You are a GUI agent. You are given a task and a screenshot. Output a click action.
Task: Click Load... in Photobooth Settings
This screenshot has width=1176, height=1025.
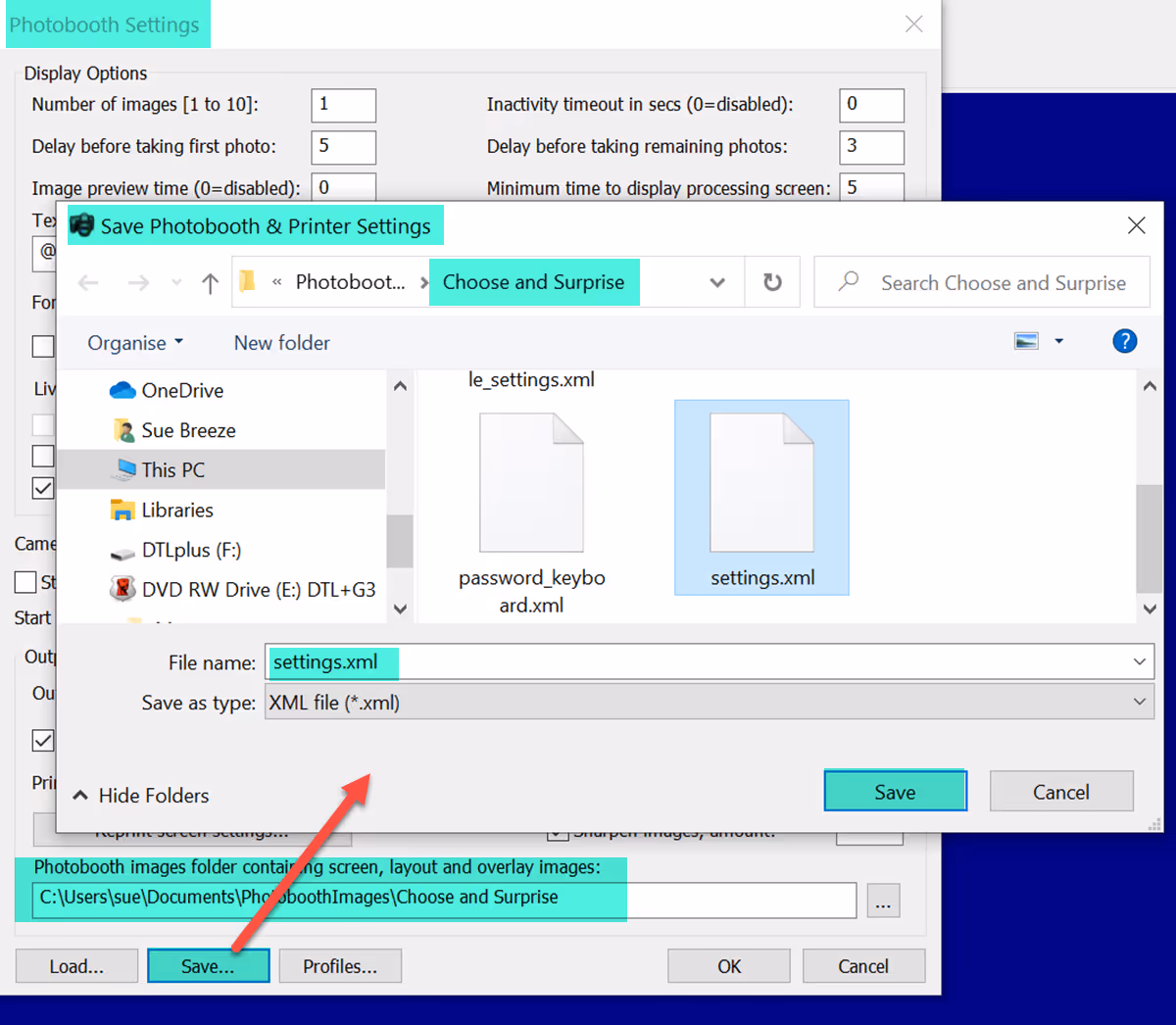pos(76,966)
